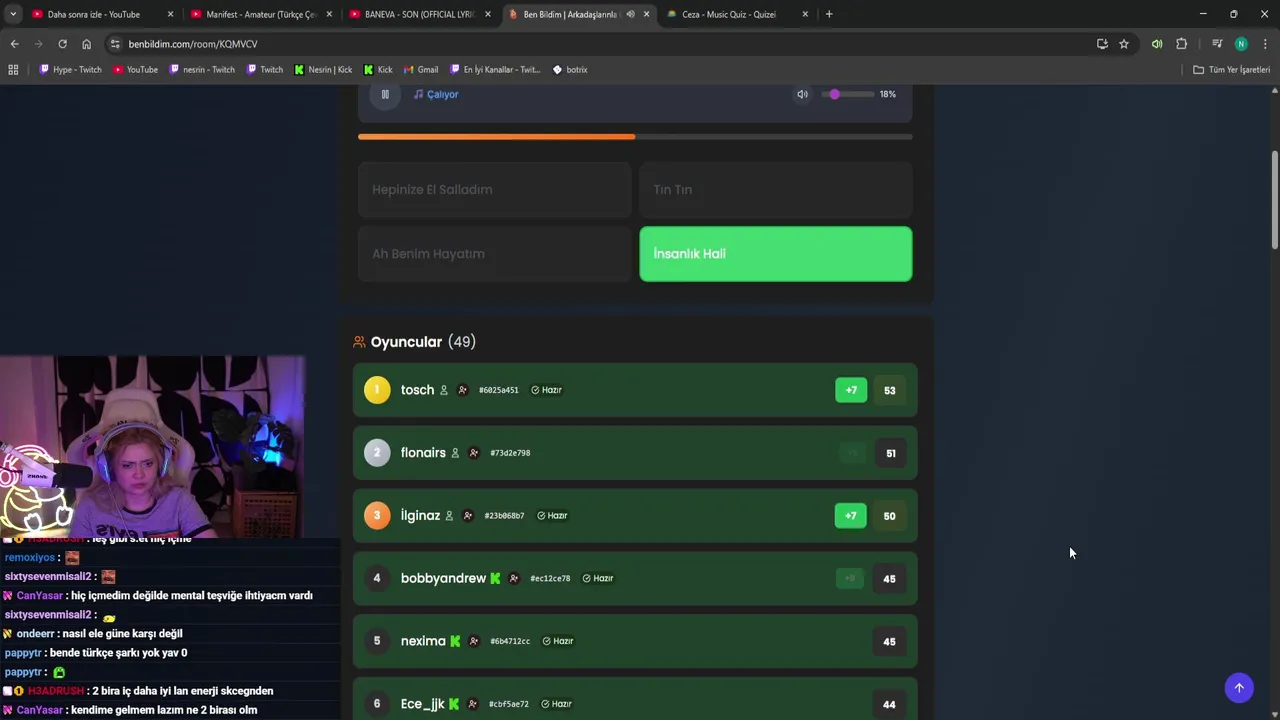1280x720 pixels.
Task: Switch to Manifest - Amateur tab
Action: (262, 14)
